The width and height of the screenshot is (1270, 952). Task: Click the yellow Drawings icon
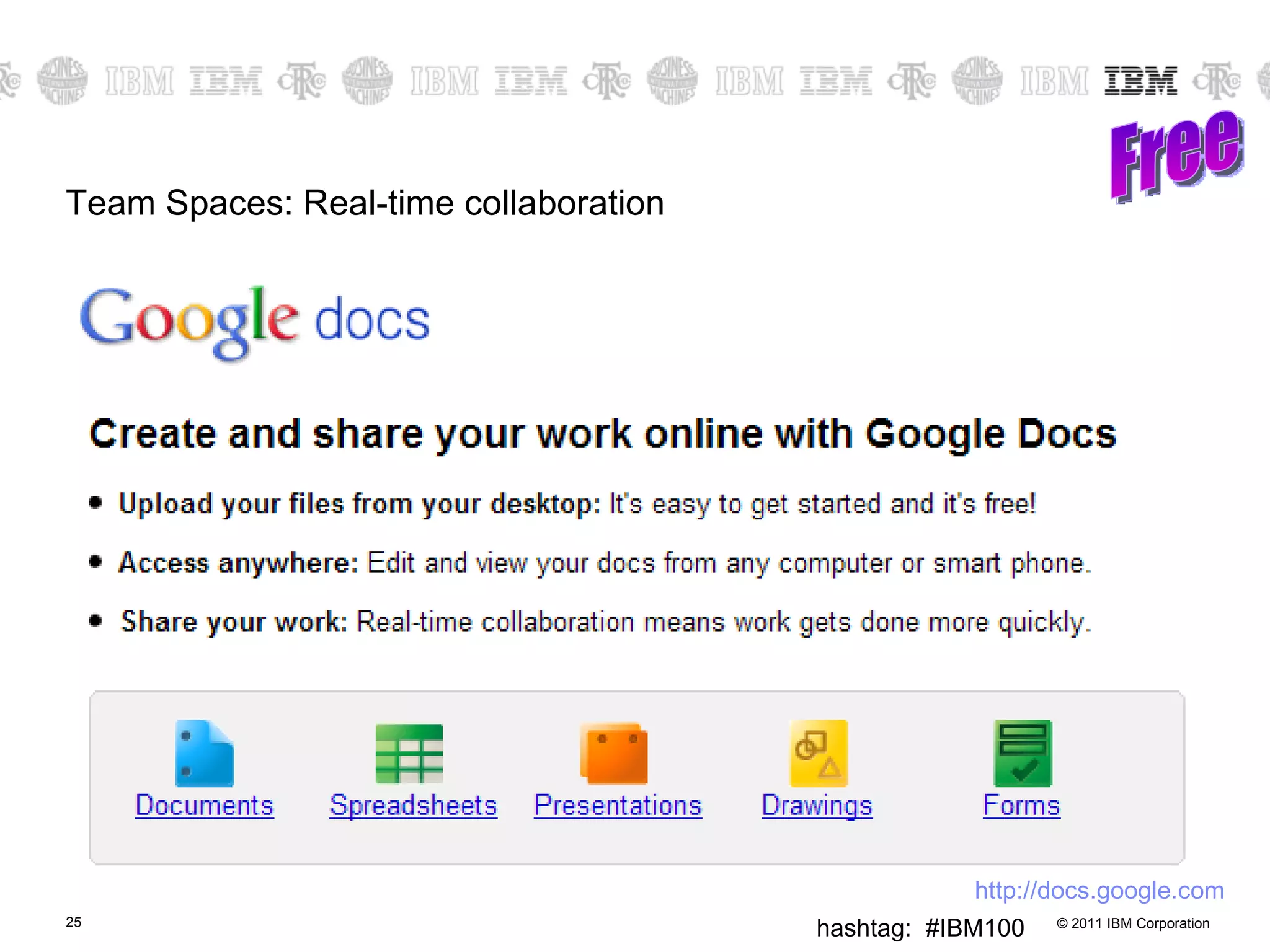pyautogui.click(x=819, y=753)
